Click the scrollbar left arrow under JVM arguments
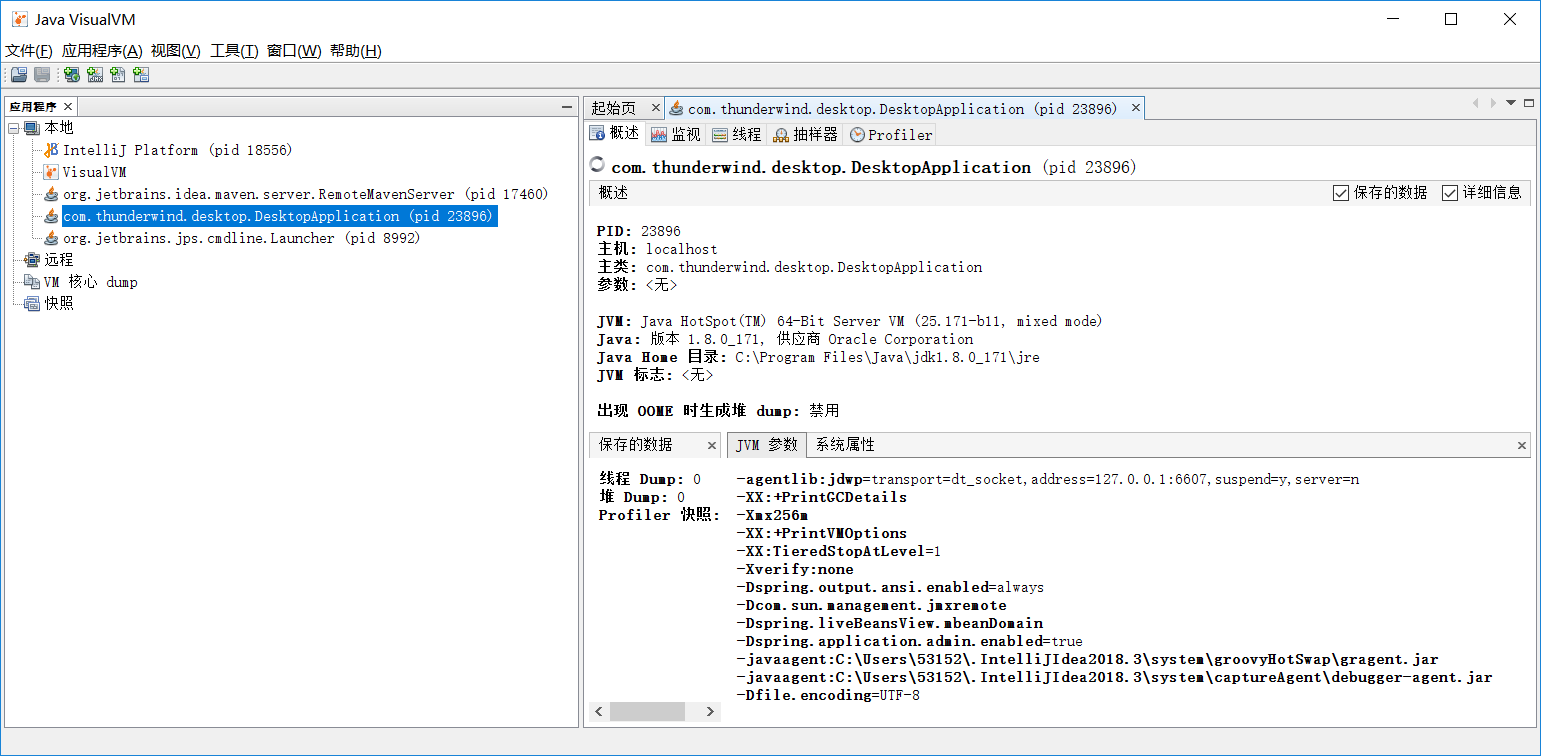Image resolution: width=1541 pixels, height=756 pixels. (x=600, y=712)
